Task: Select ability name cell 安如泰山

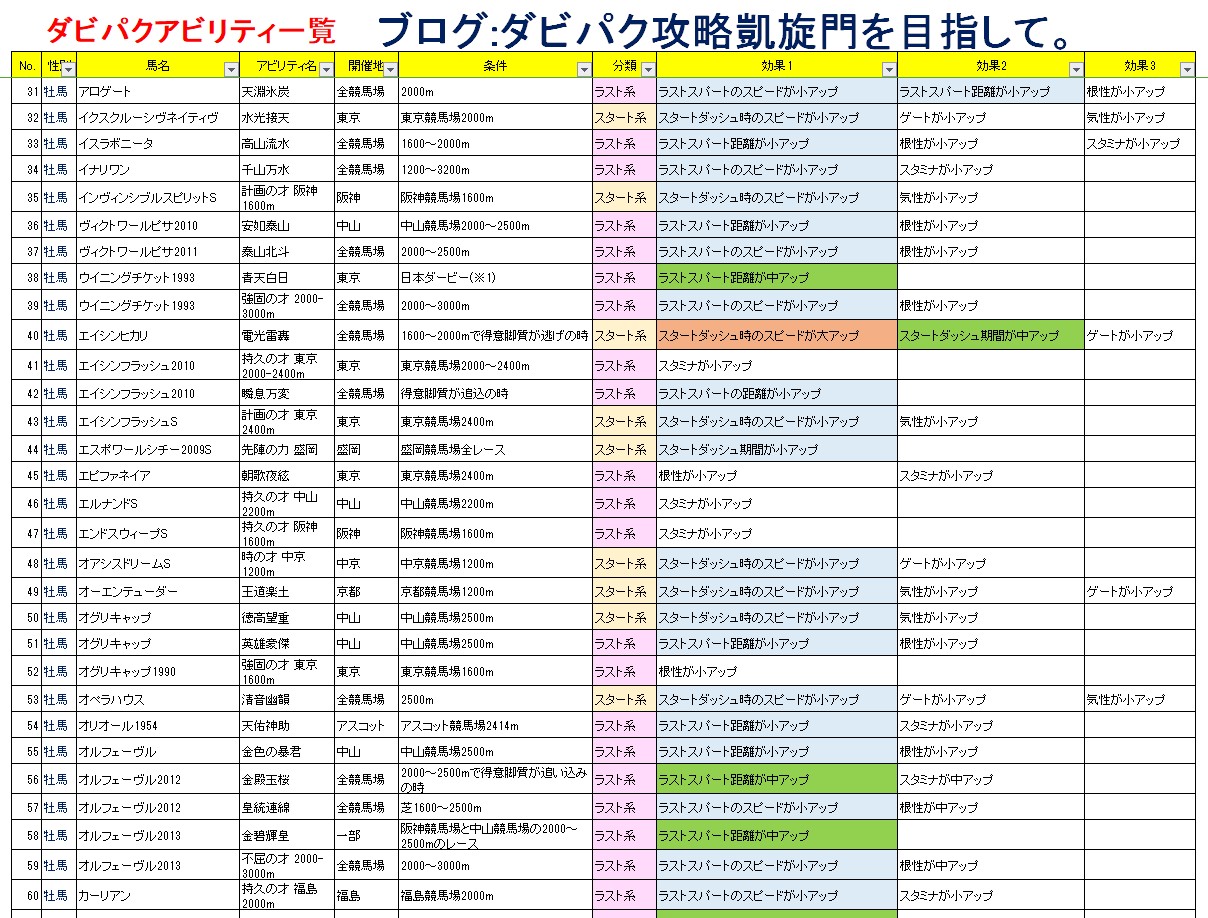Action: tap(287, 225)
